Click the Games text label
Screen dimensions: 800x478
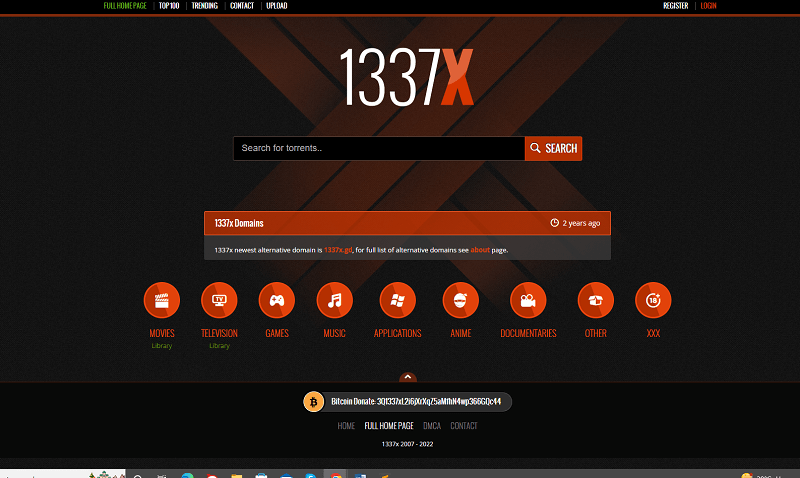(x=277, y=333)
